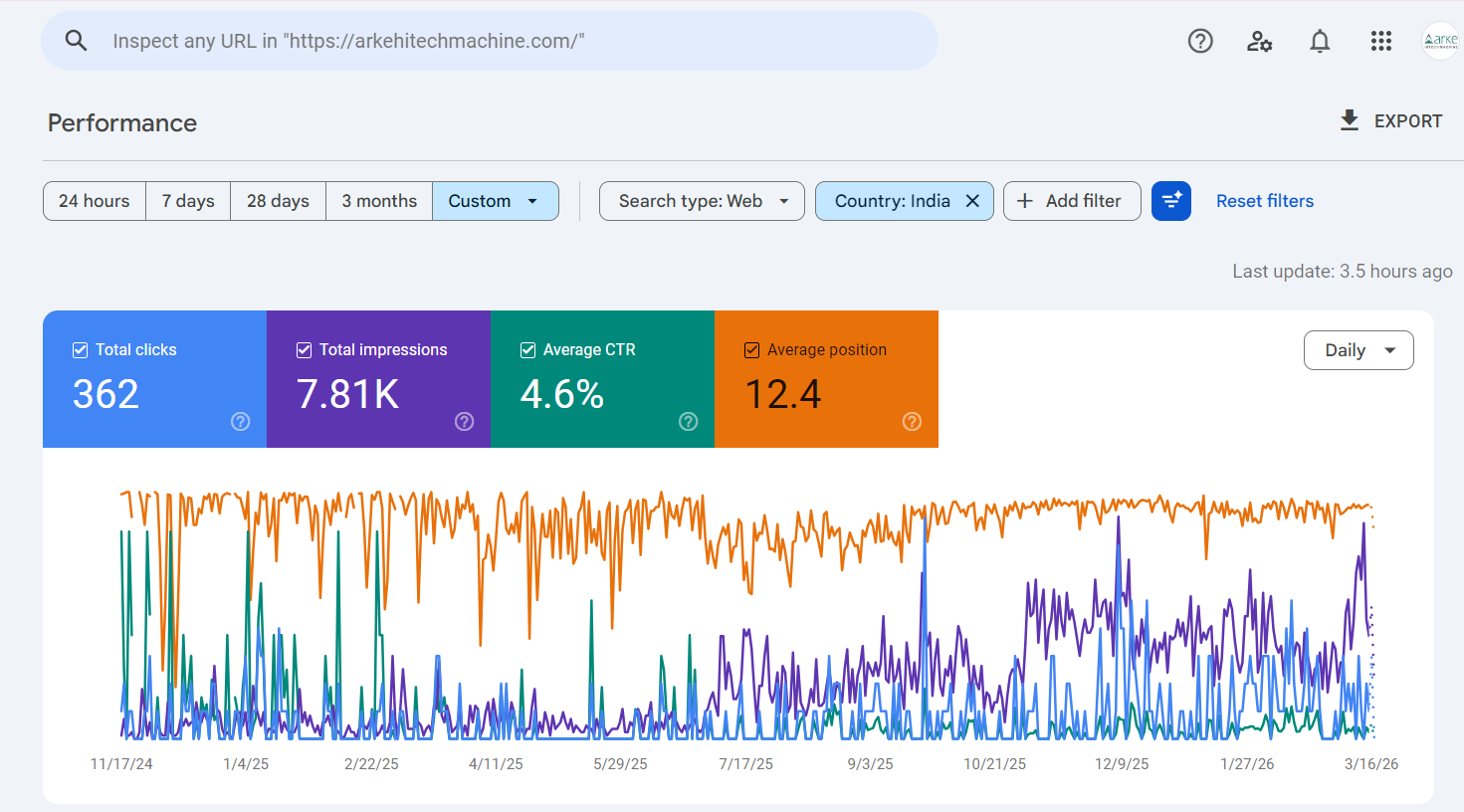Open the Google apps grid
The height and width of the screenshot is (812, 1464).
click(1380, 41)
